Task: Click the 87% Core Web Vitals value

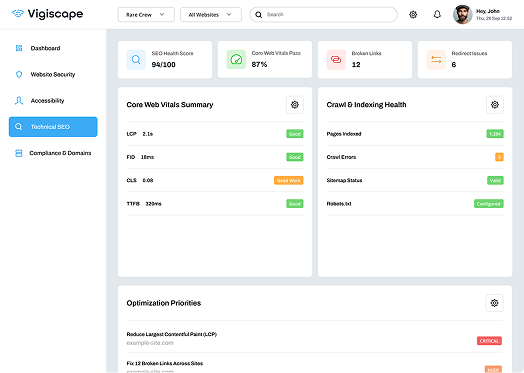Action: pyautogui.click(x=259, y=64)
